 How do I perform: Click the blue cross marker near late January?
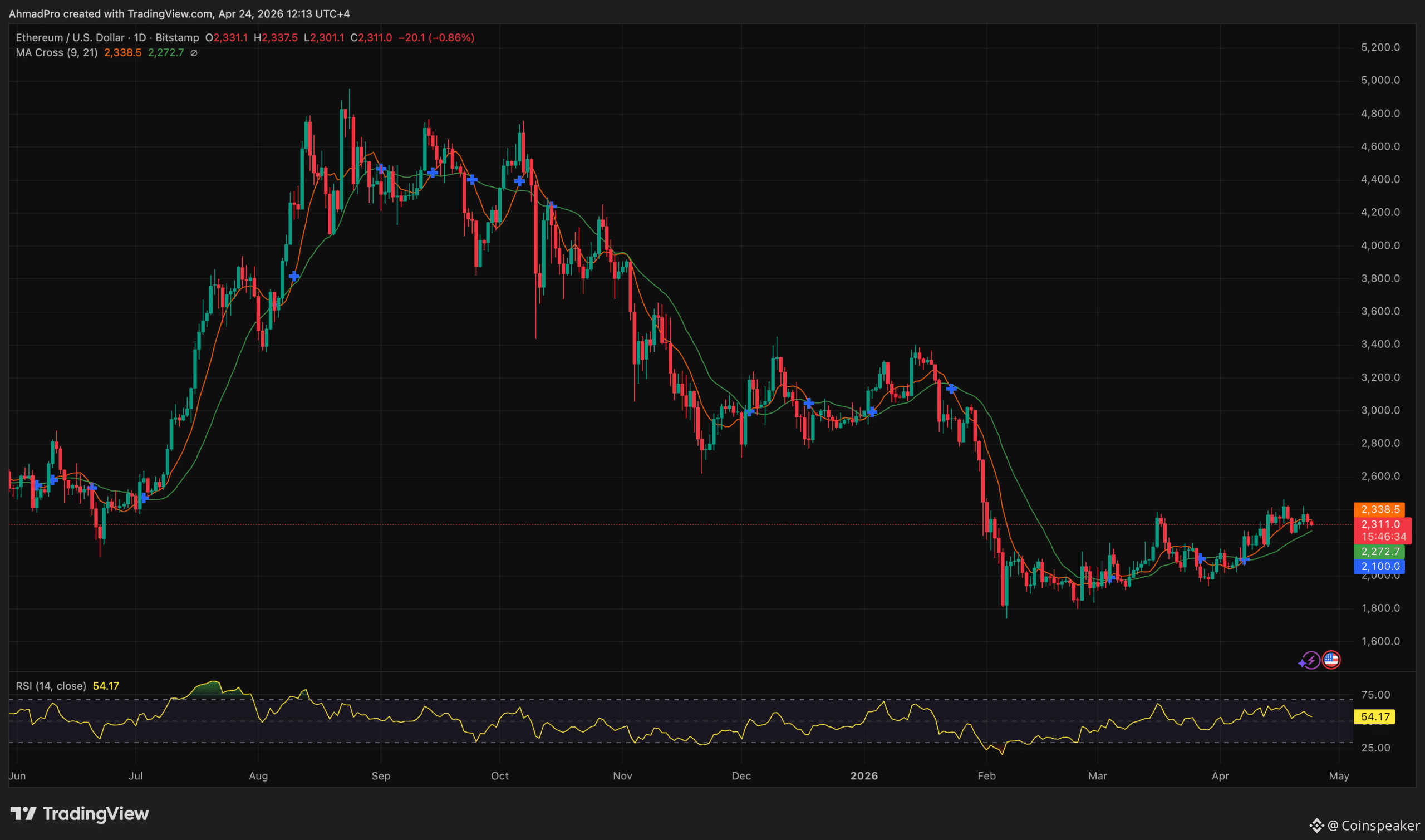point(951,389)
